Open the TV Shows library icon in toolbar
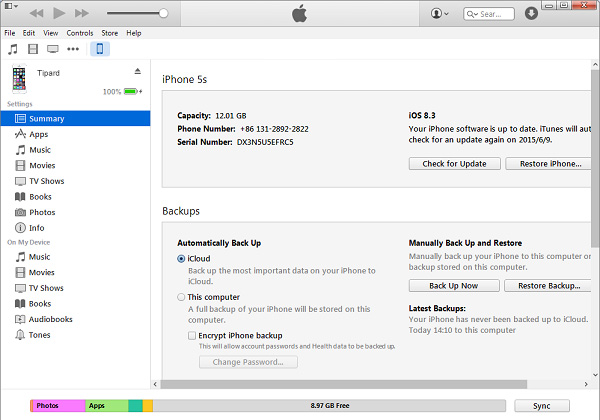Screen dimensions: 600x420 [53, 49]
